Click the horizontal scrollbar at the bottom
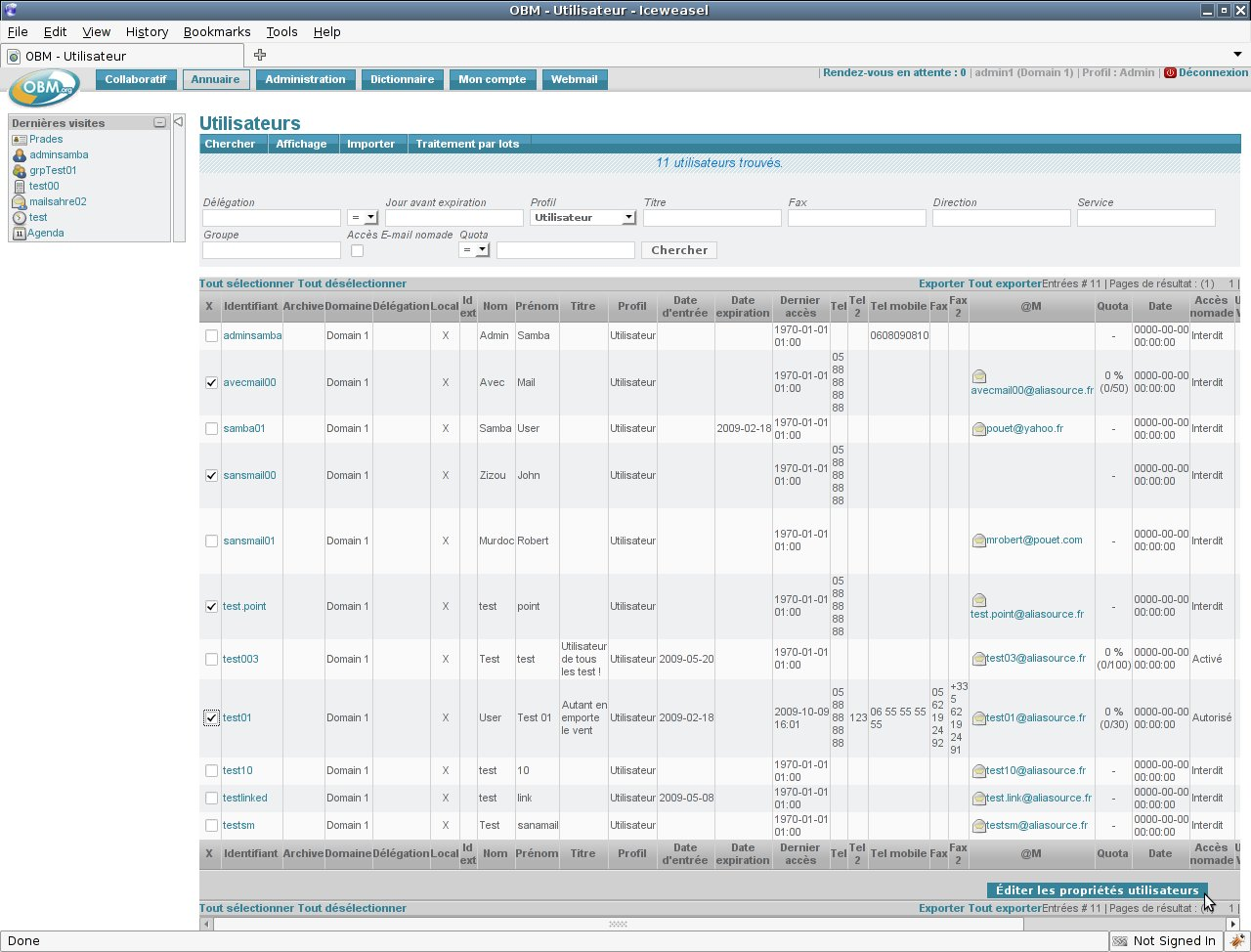The height and width of the screenshot is (952, 1251). 618,924
